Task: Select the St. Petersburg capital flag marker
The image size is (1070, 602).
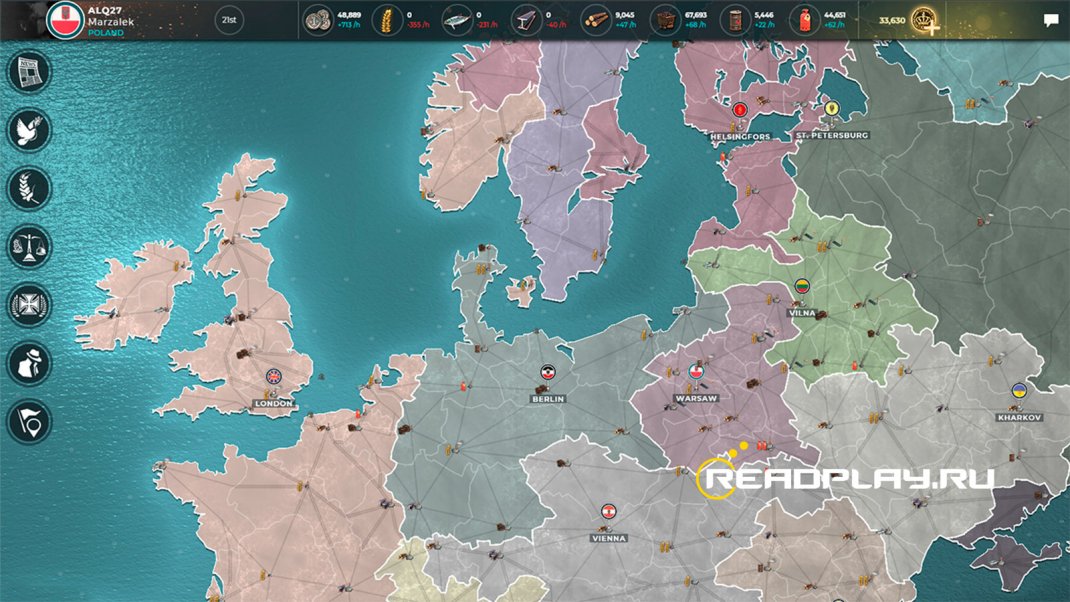Action: pos(832,108)
